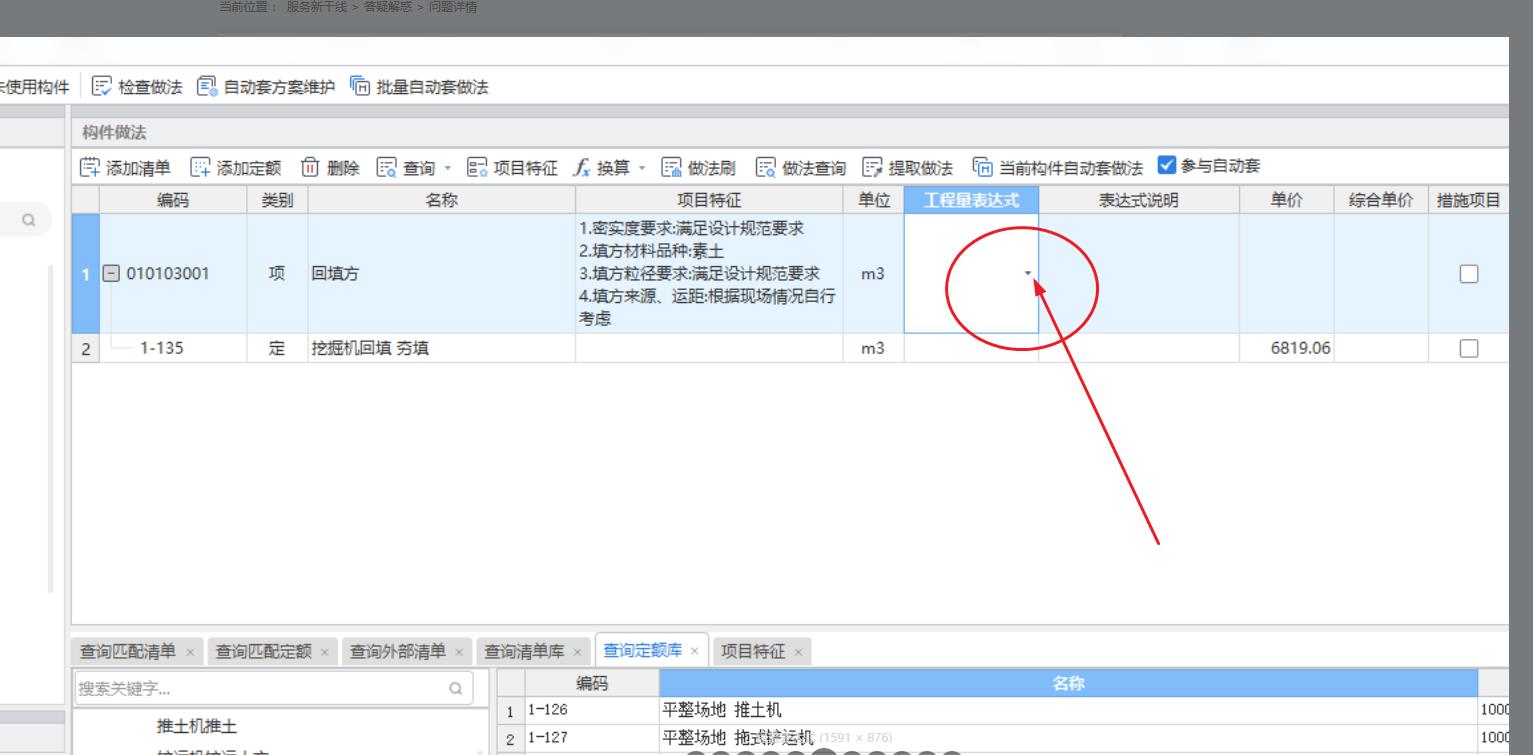Switch to 查询匹配清单 tab
Screen dimensions: 1533x755
[x=128, y=652]
